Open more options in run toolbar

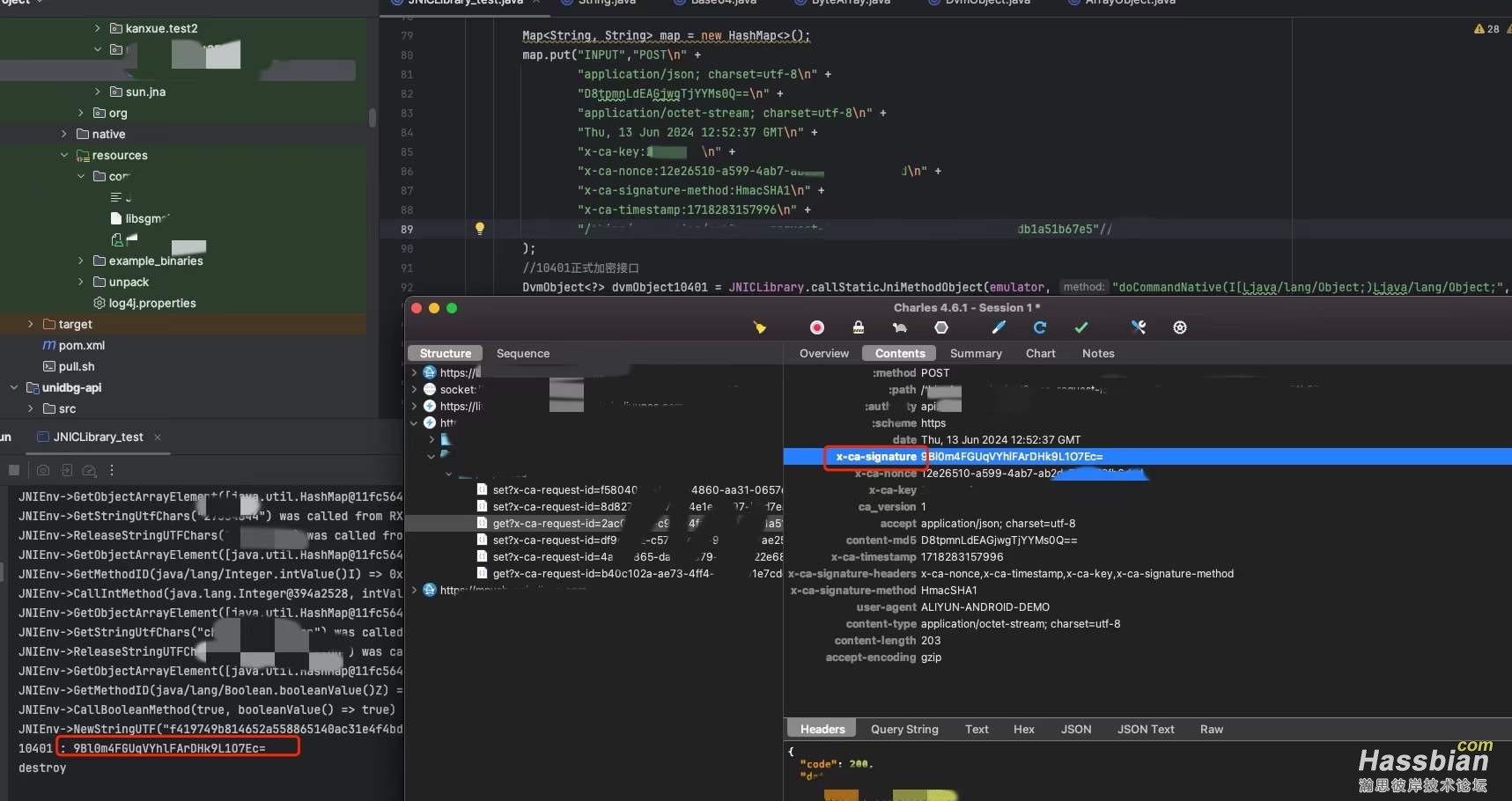[112, 470]
